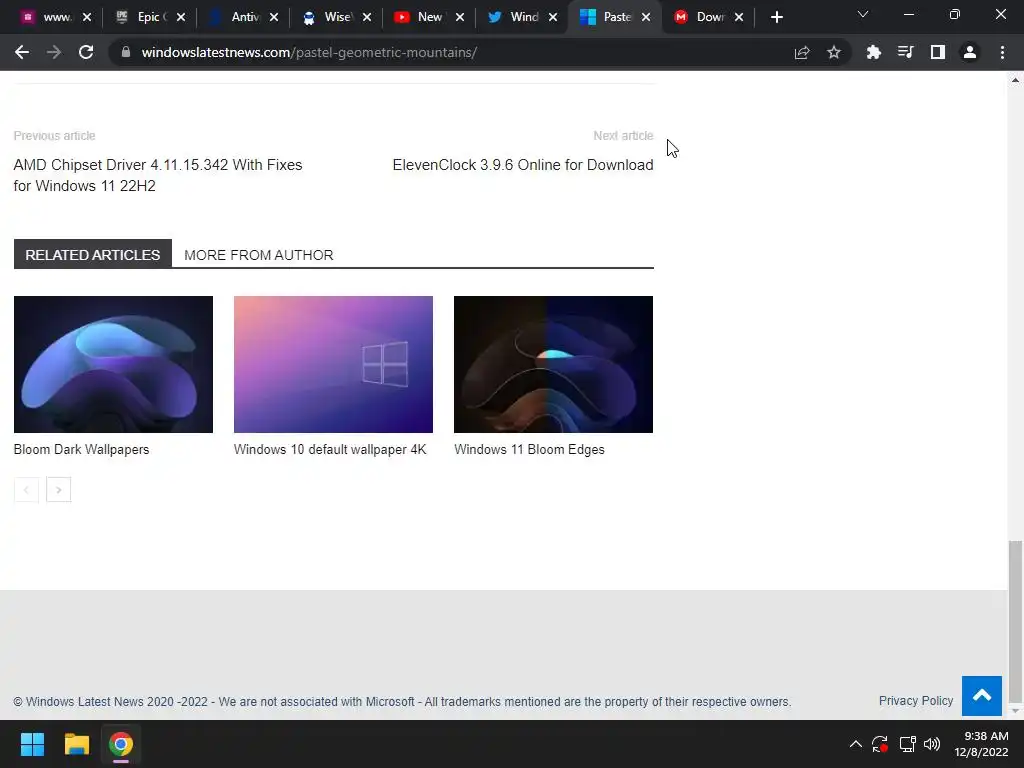Click the page vertical scrollbar thumb

point(1015,620)
